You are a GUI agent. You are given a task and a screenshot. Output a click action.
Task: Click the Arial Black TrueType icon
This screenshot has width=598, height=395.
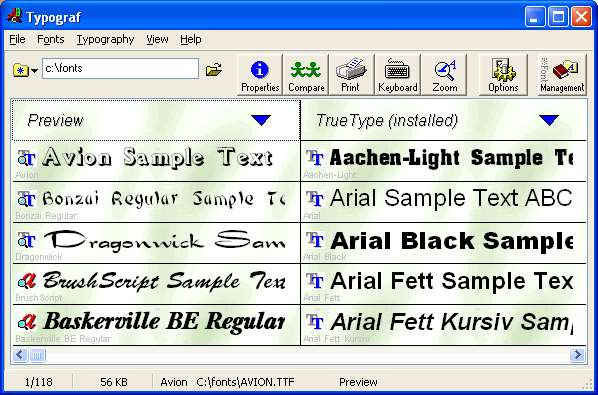315,239
